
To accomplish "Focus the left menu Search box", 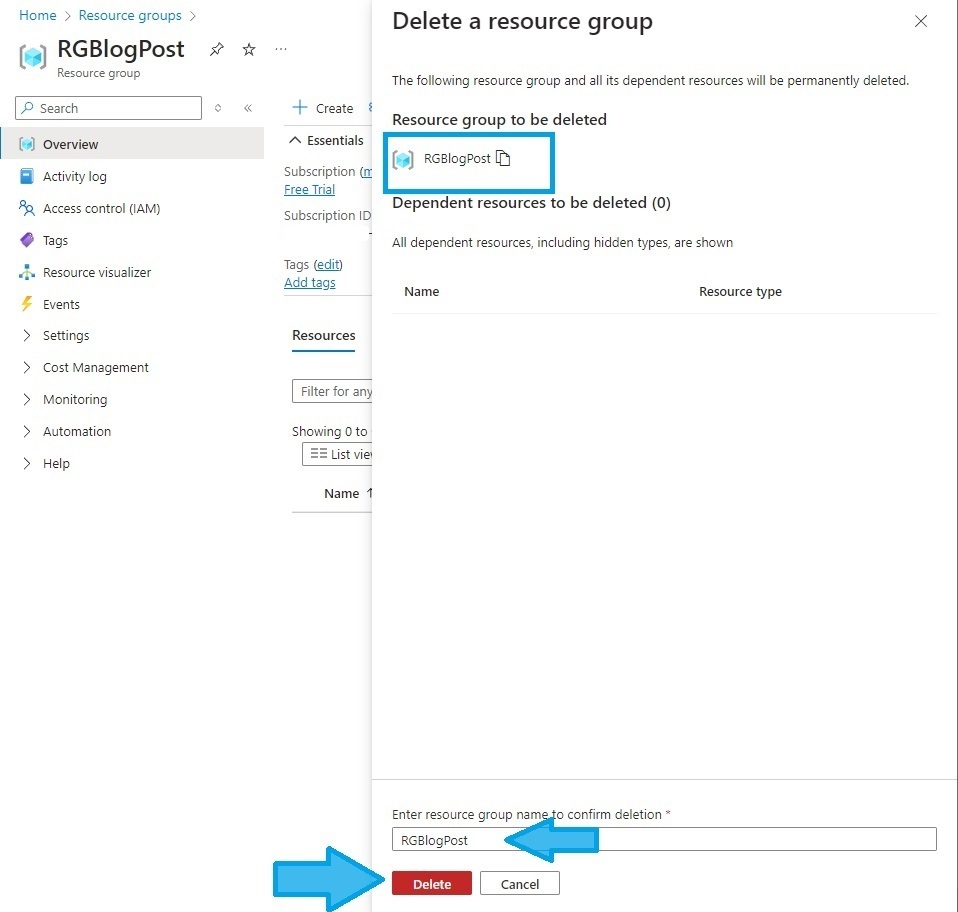I will coord(108,108).
